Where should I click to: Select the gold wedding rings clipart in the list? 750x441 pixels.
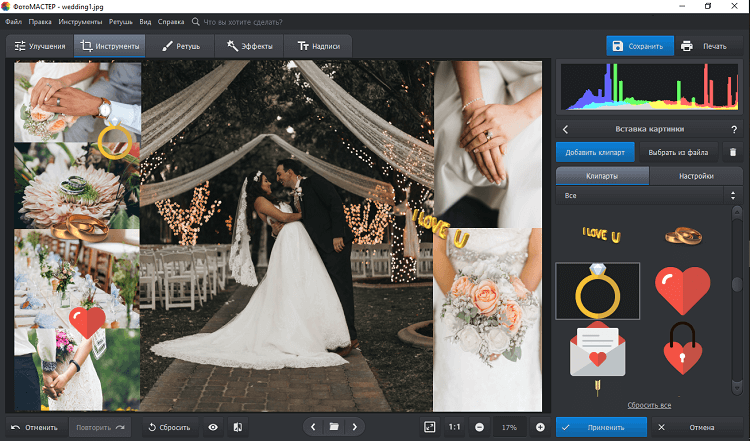tap(683, 235)
